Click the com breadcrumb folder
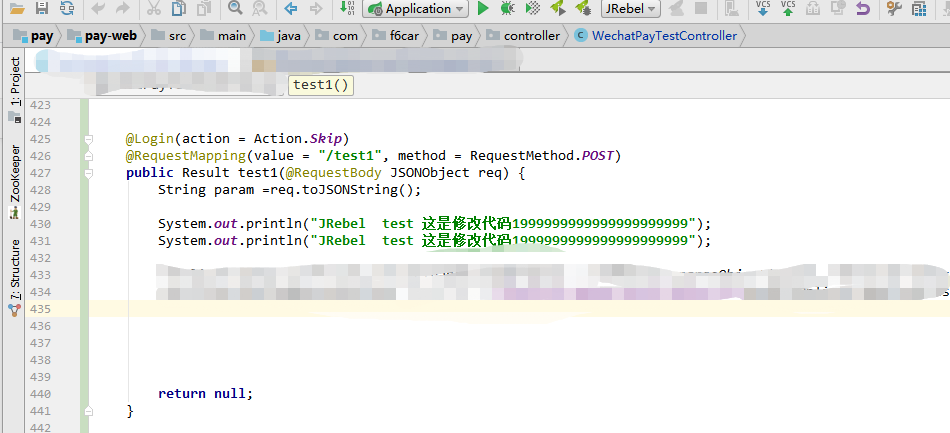This screenshot has width=950, height=433. tap(337, 36)
